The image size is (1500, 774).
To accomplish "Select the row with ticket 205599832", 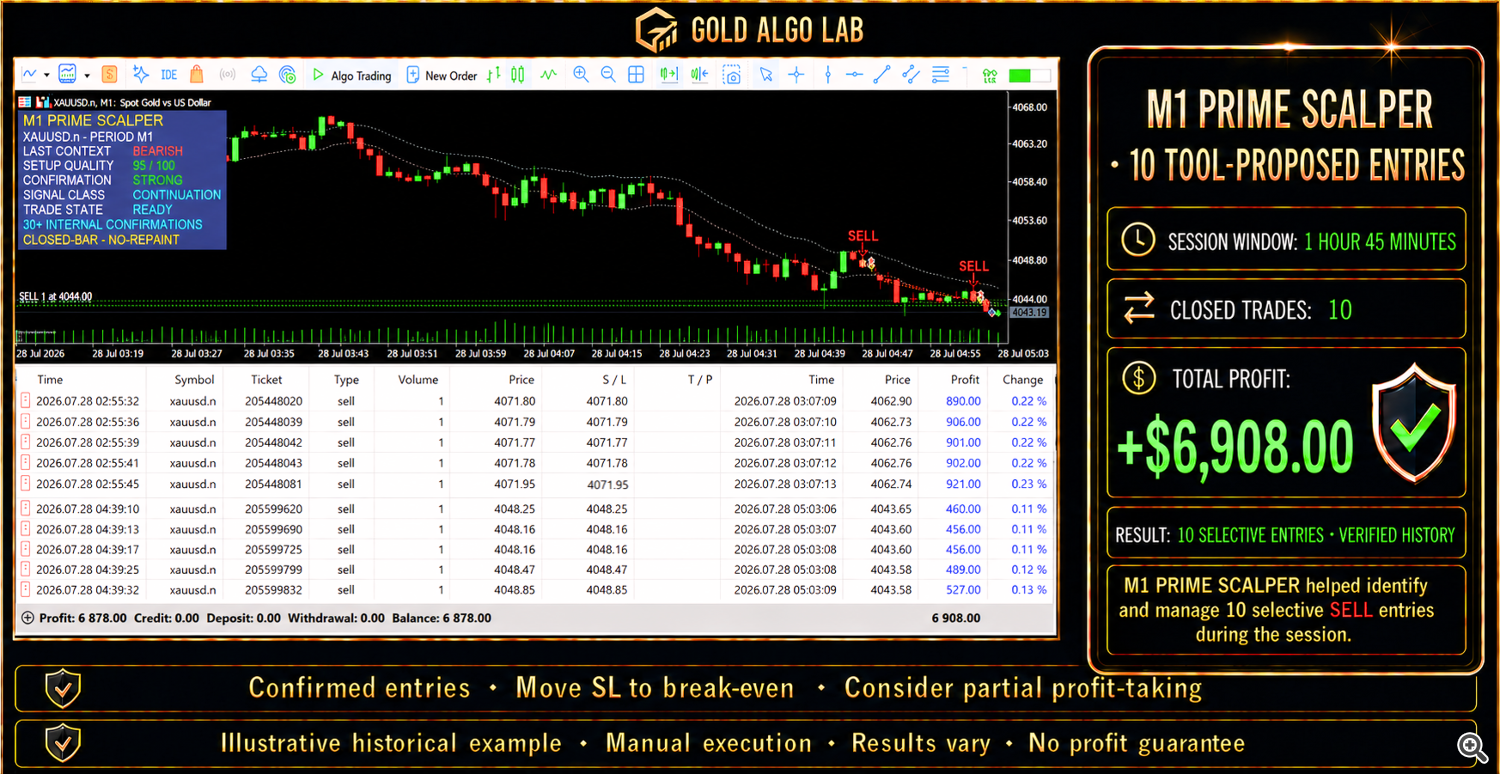I will [x=535, y=590].
